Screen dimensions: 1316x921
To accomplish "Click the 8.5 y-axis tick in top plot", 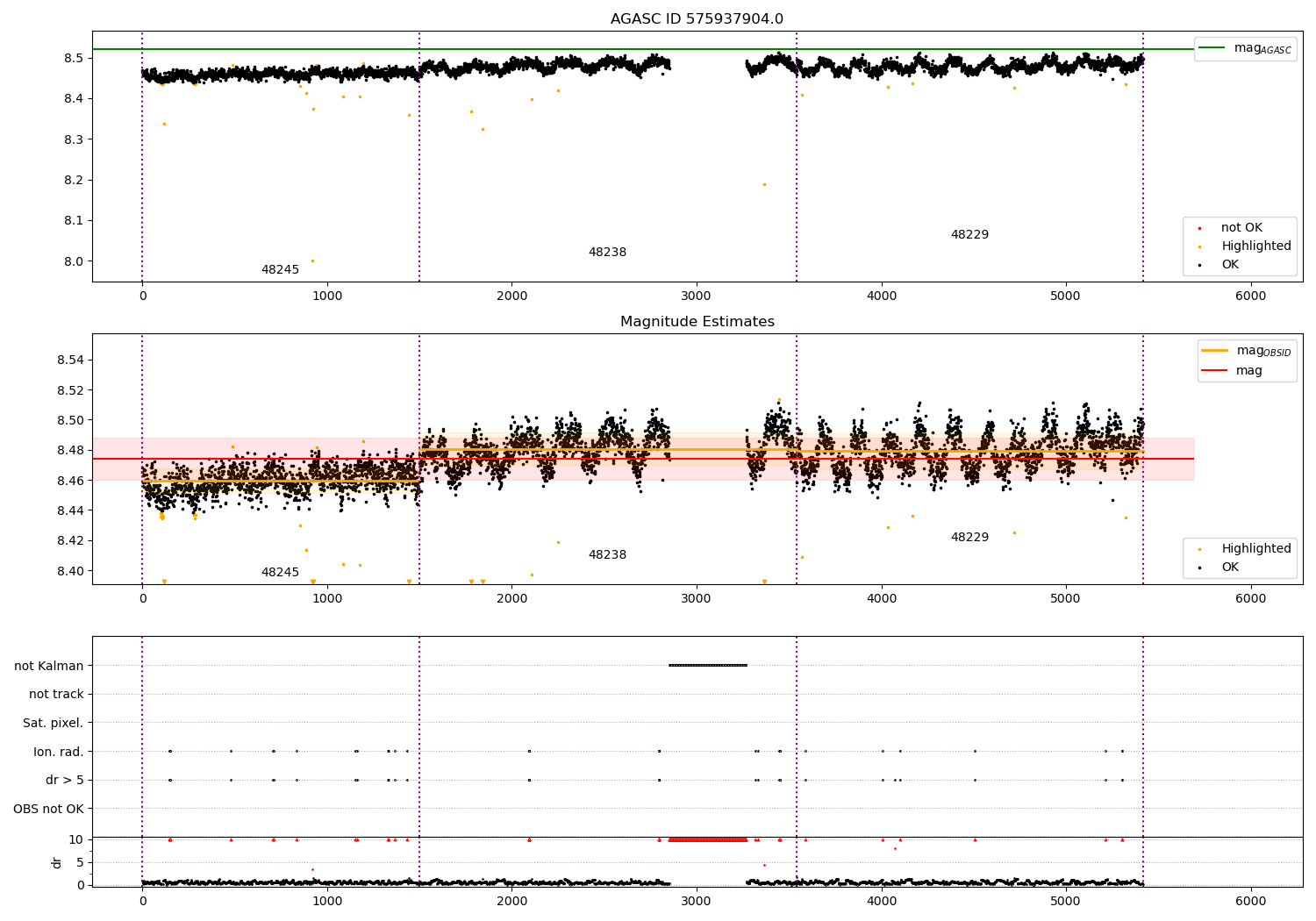I will (x=74, y=58).
